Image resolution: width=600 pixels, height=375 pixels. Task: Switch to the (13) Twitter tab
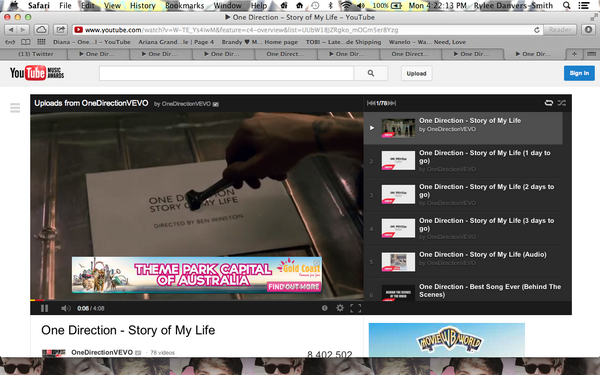(36, 54)
